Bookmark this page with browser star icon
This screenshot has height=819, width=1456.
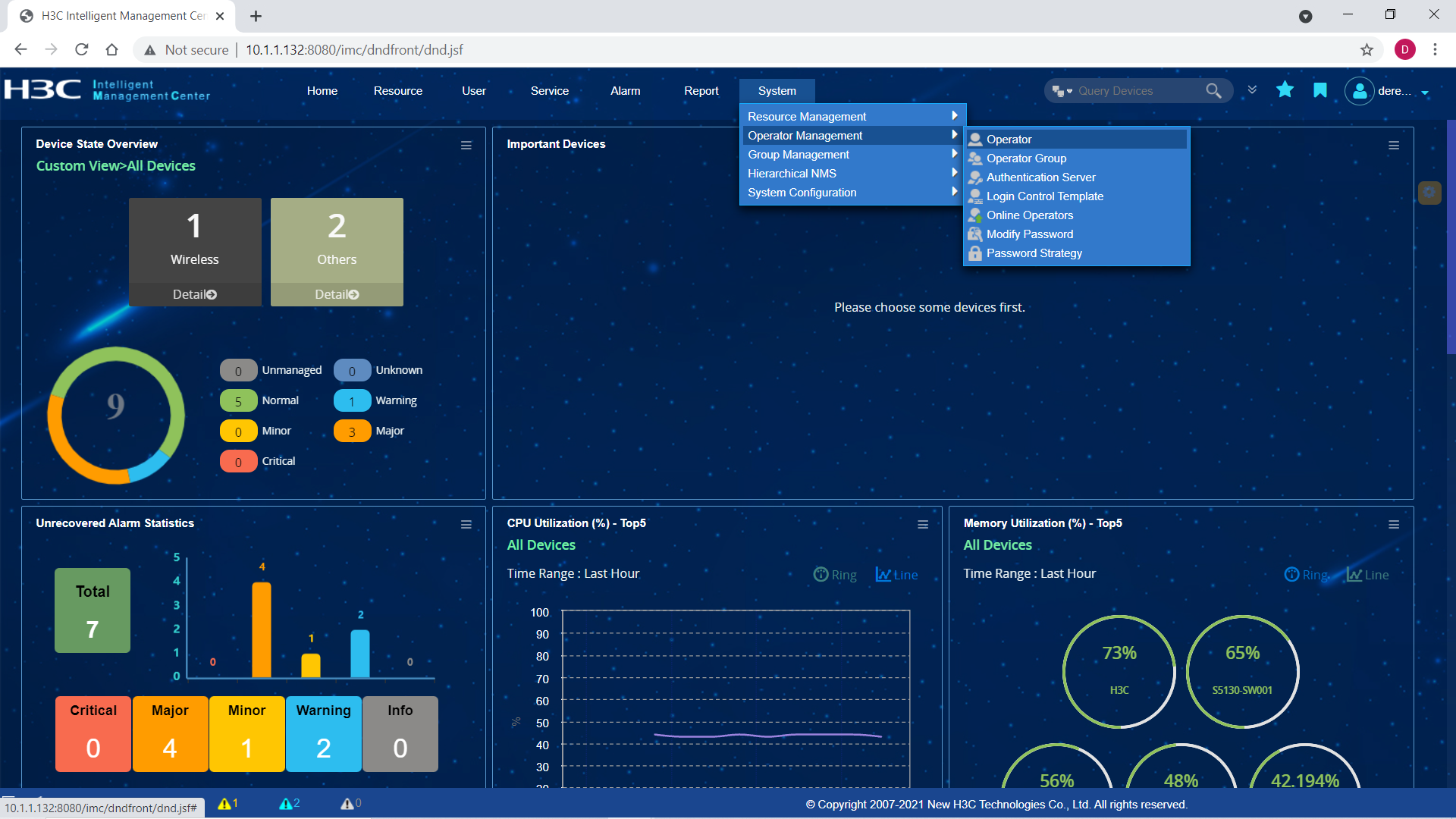click(x=1367, y=50)
